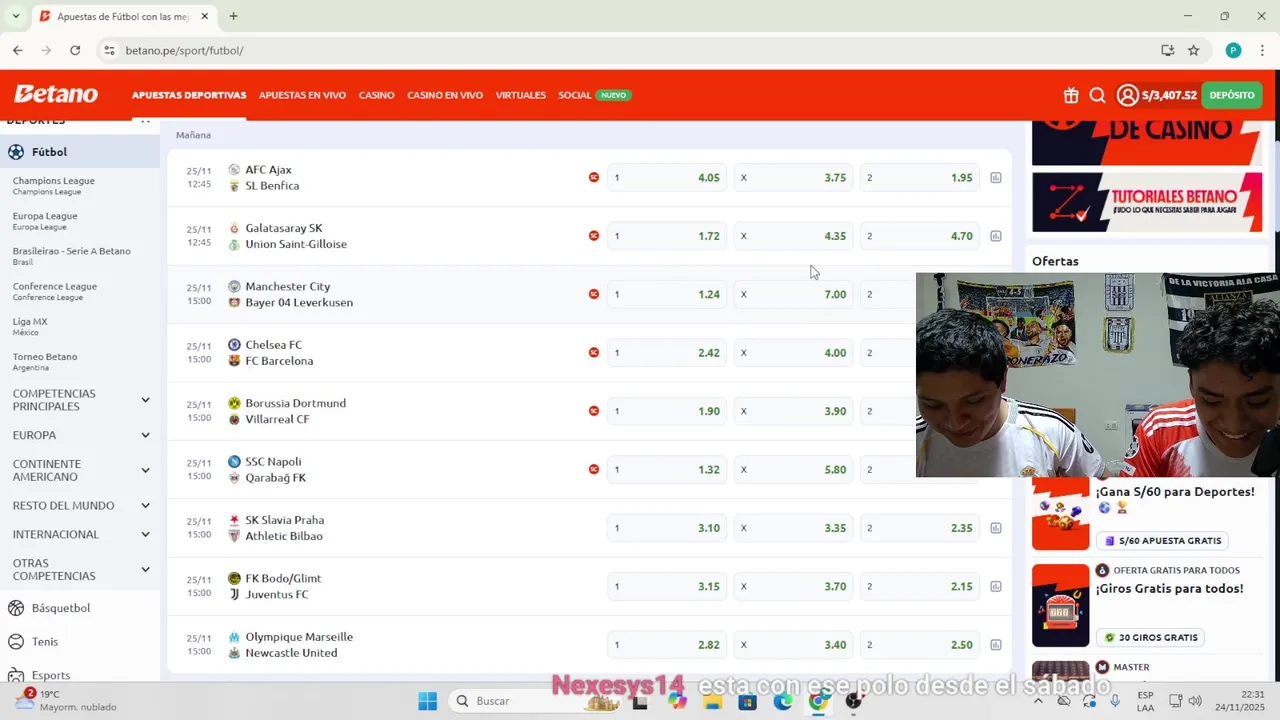Open Liga MX in sidebar
1280x720 pixels.
pyautogui.click(x=30, y=326)
